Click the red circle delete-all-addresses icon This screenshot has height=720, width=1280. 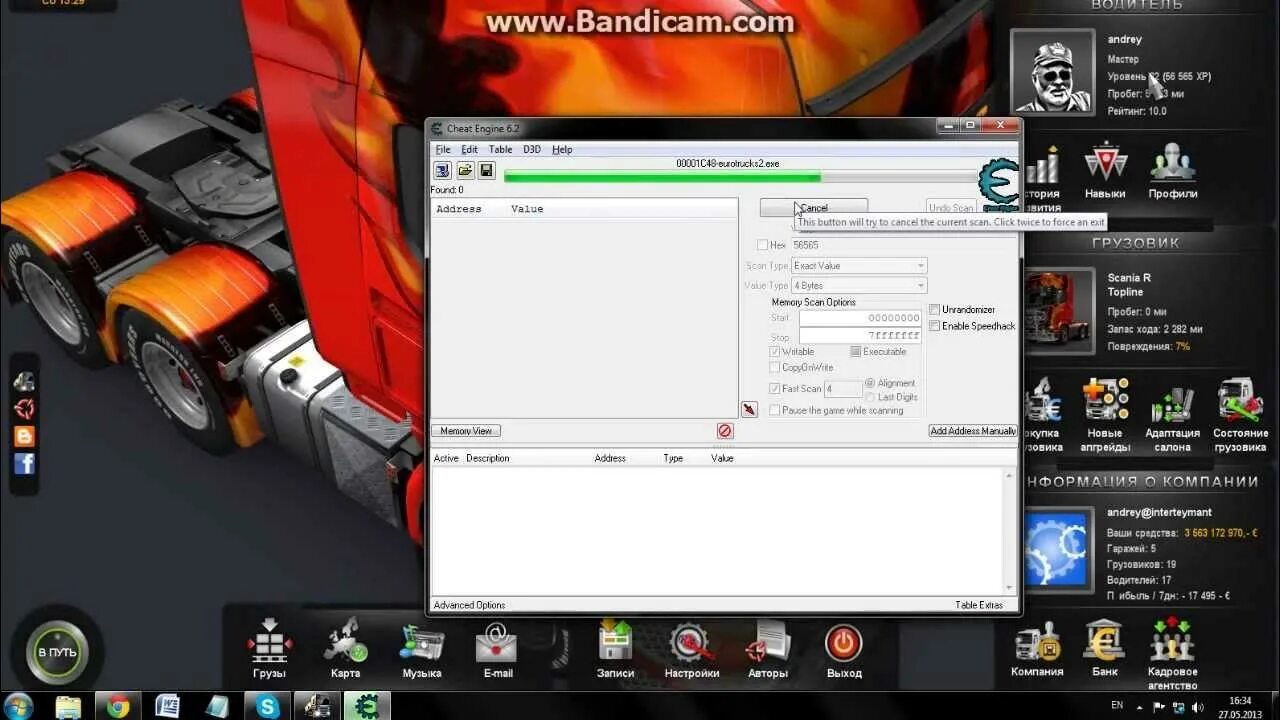pyautogui.click(x=725, y=431)
